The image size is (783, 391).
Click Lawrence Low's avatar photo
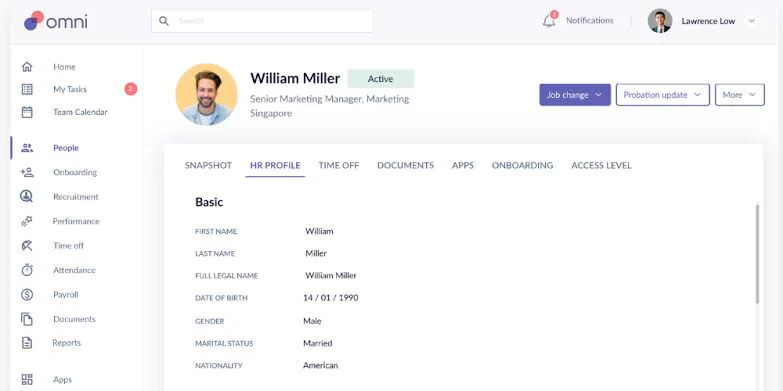click(660, 21)
